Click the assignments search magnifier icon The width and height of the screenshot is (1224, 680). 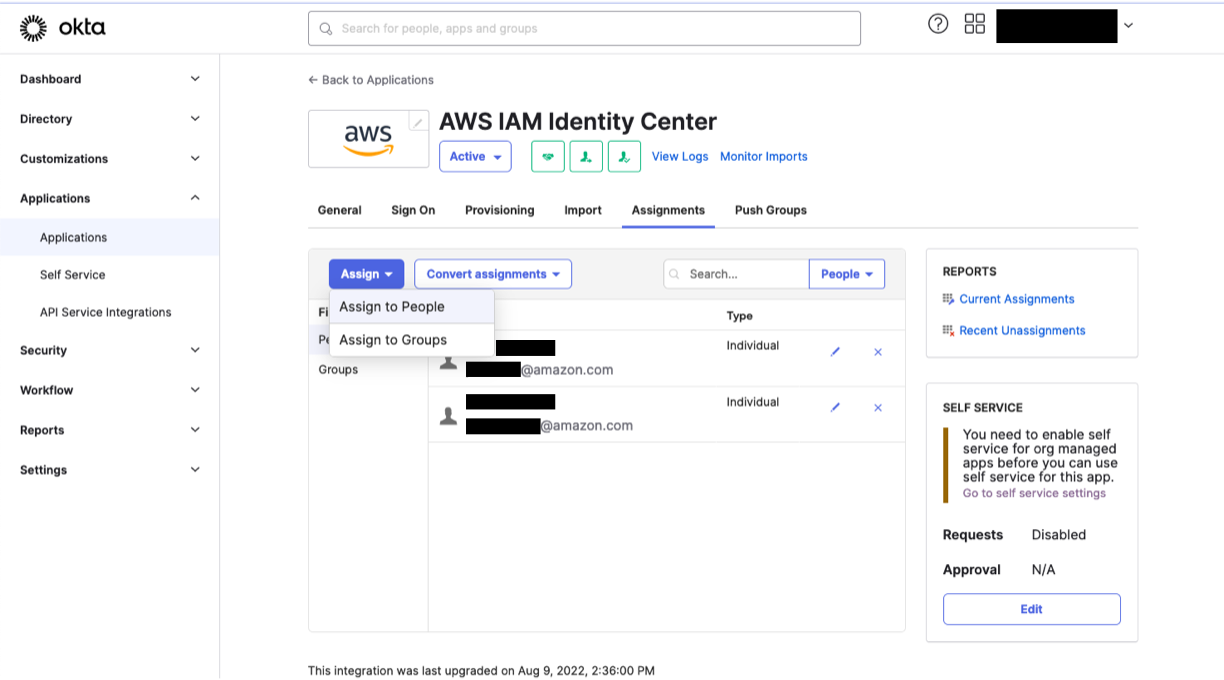tap(675, 274)
